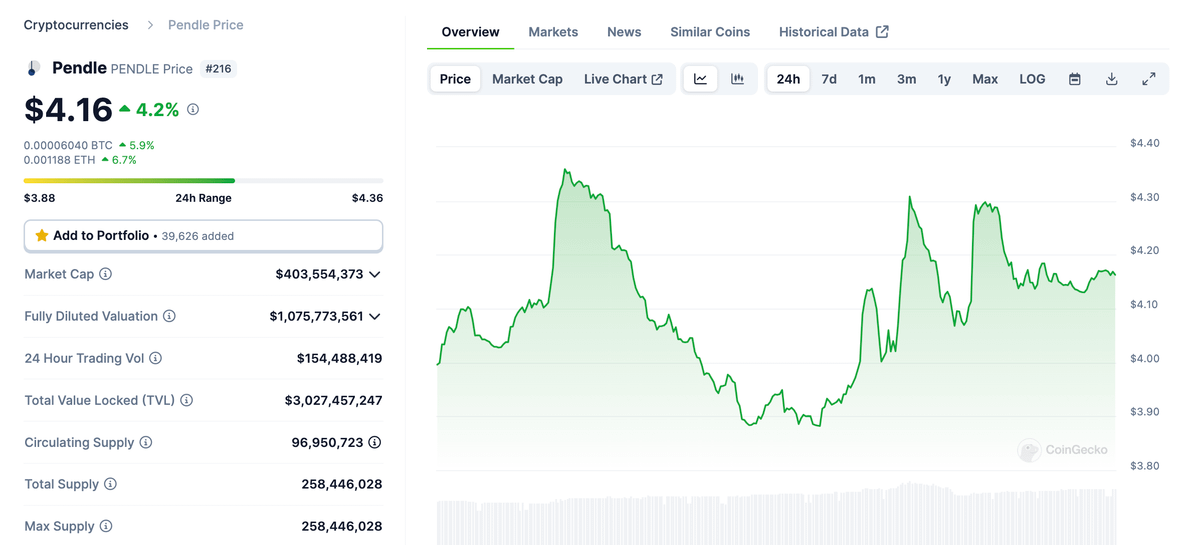Click the $4.16 price value
The width and height of the screenshot is (1200, 545).
[68, 109]
